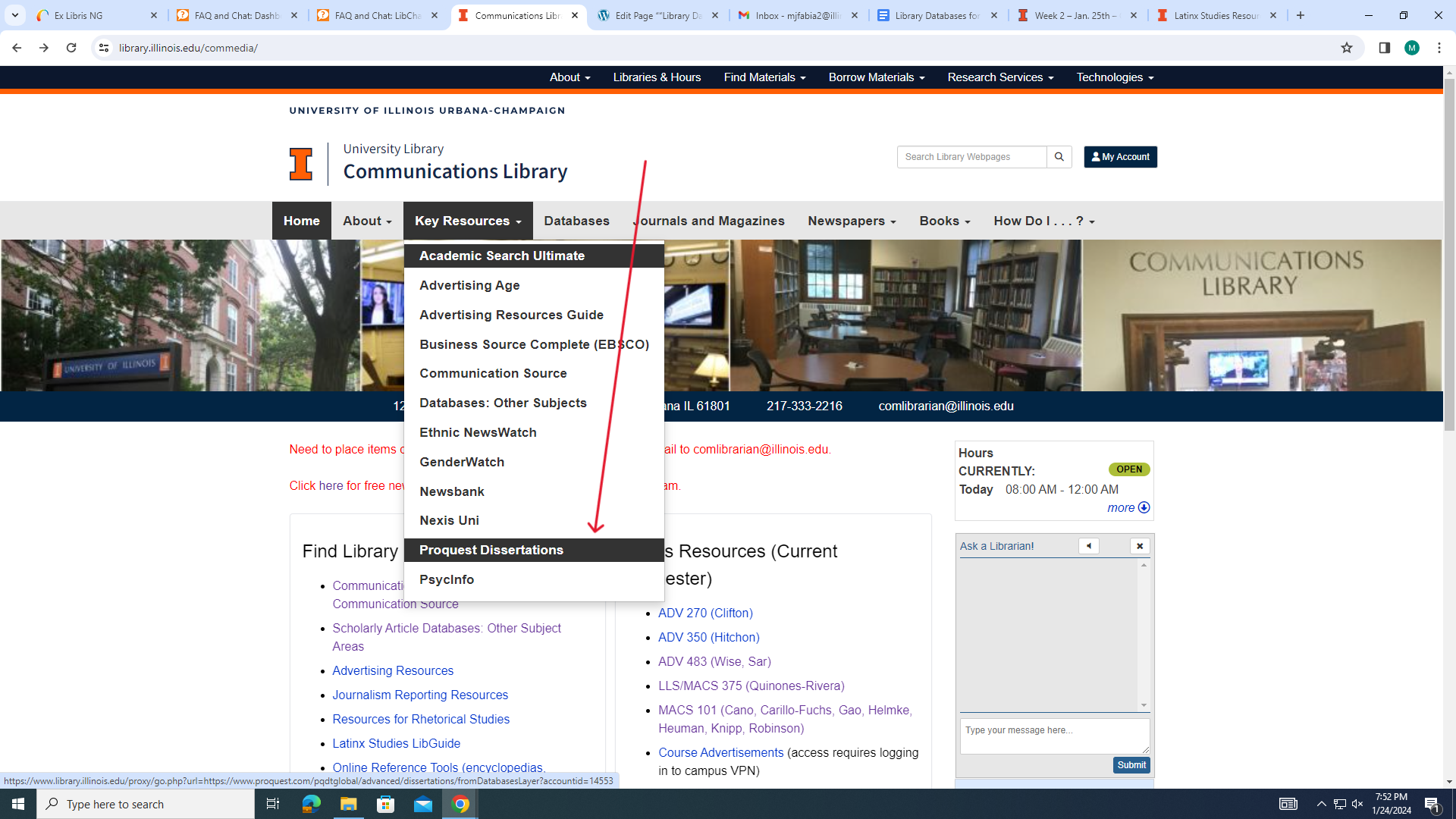Image resolution: width=1456 pixels, height=819 pixels.
Task: Choose Nexis Uni from Key Resources
Action: pos(449,520)
